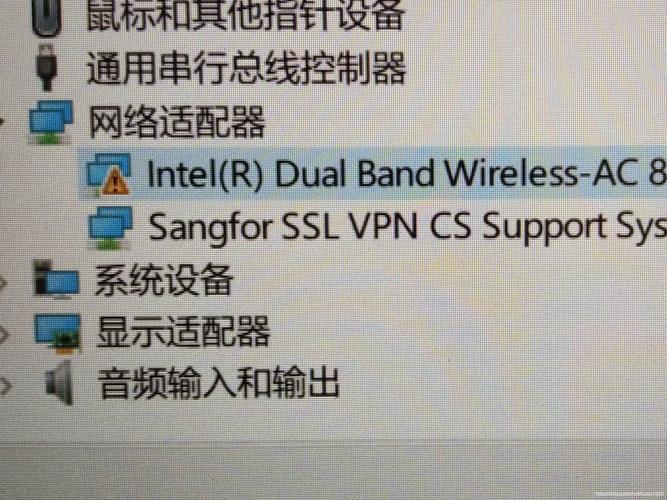Expand the 系统设备 category arrow

click(x=3, y=283)
